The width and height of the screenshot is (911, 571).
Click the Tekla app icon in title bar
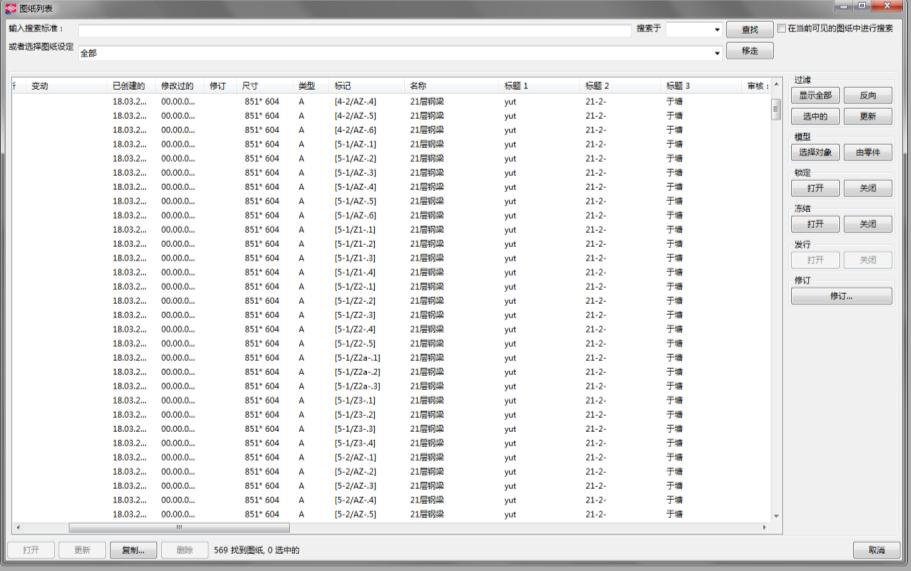pos(10,8)
